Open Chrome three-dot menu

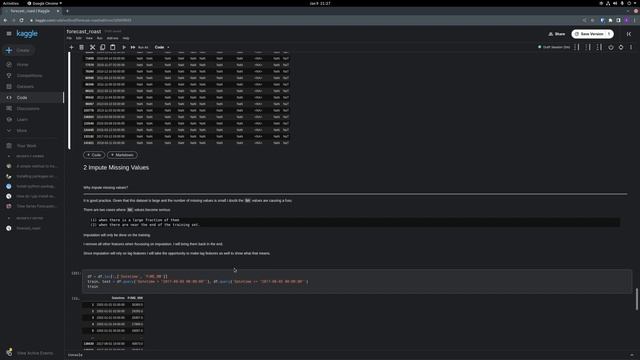pyautogui.click(x=635, y=20)
